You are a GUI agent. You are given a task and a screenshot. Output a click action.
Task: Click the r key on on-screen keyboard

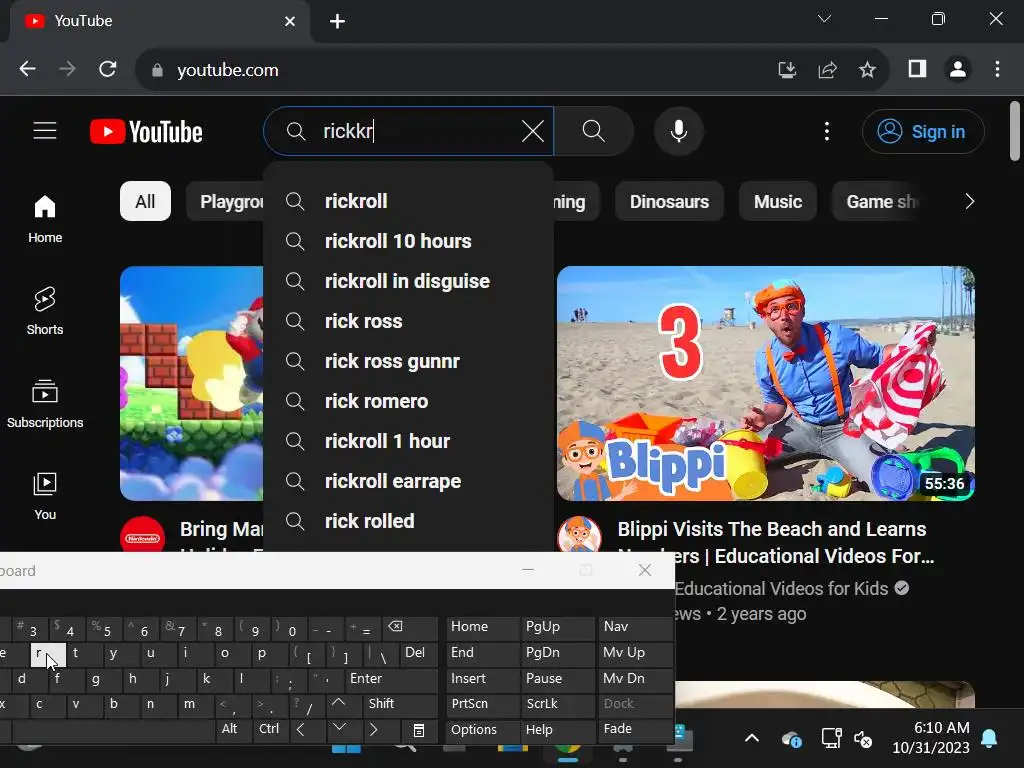[48, 654]
